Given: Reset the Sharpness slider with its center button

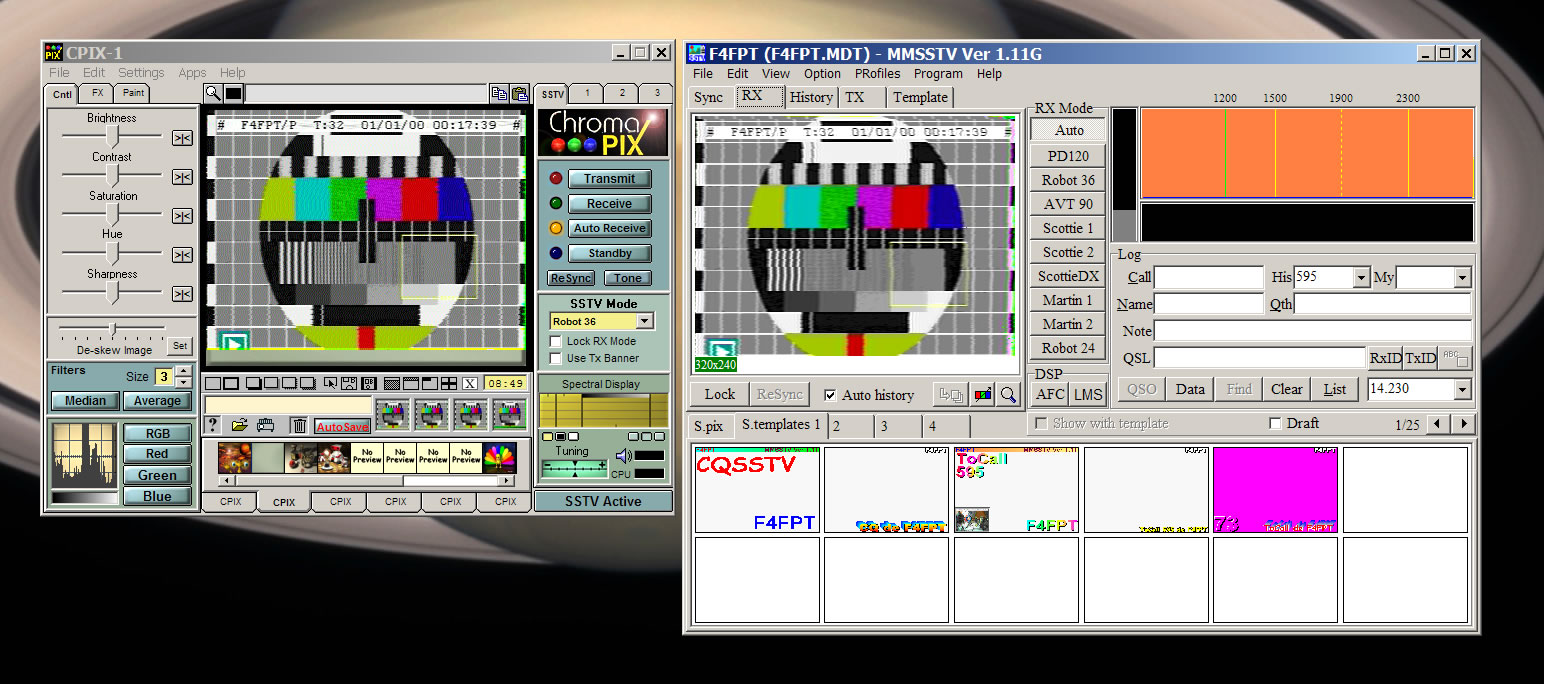Looking at the screenshot, I should click(182, 294).
